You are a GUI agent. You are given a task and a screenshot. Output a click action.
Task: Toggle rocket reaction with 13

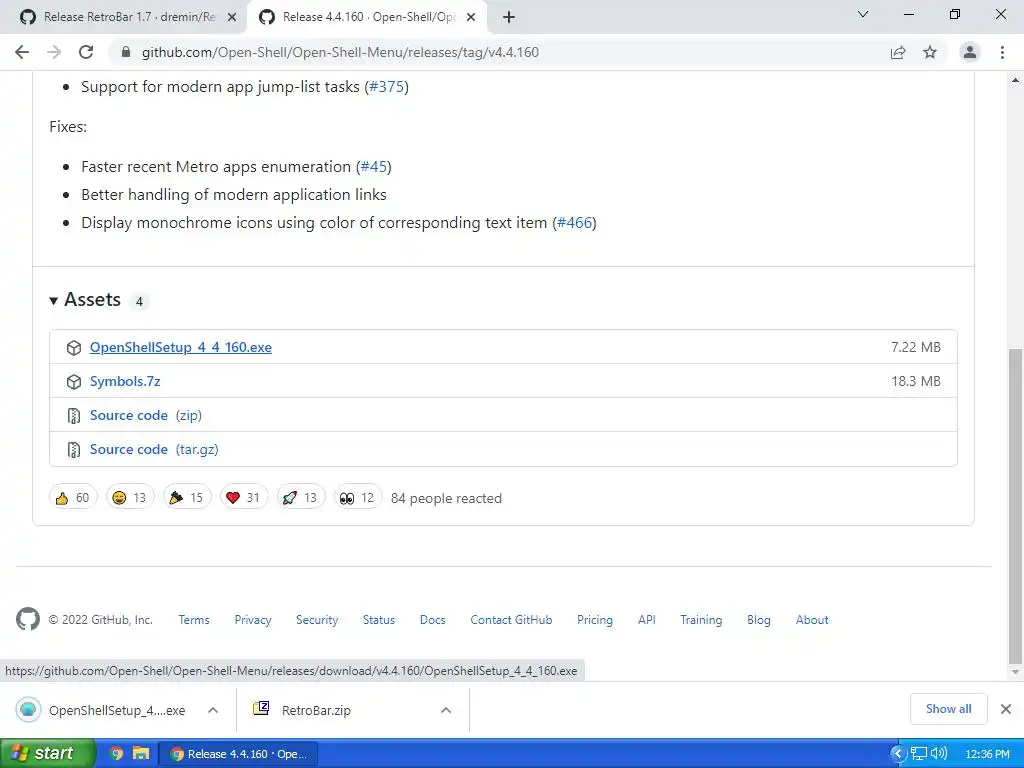(300, 498)
